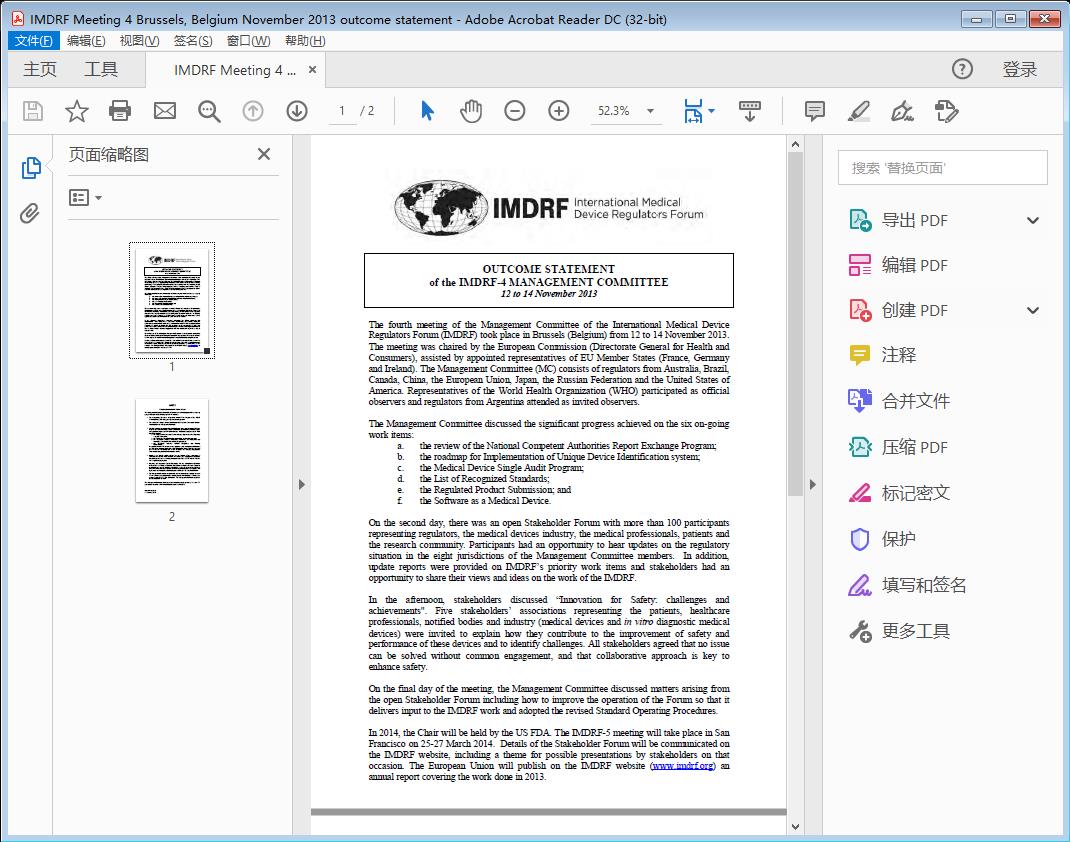Click the Fill and Sign pen icon
The width and height of the screenshot is (1070, 842).
click(x=902, y=111)
